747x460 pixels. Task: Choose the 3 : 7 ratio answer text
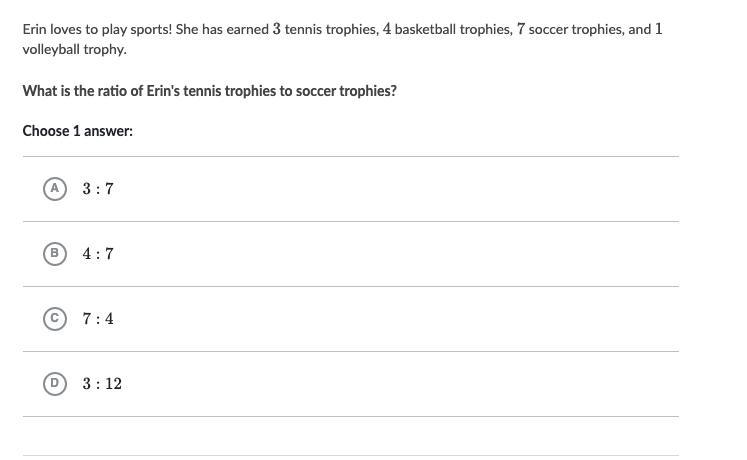pyautogui.click(x=98, y=189)
